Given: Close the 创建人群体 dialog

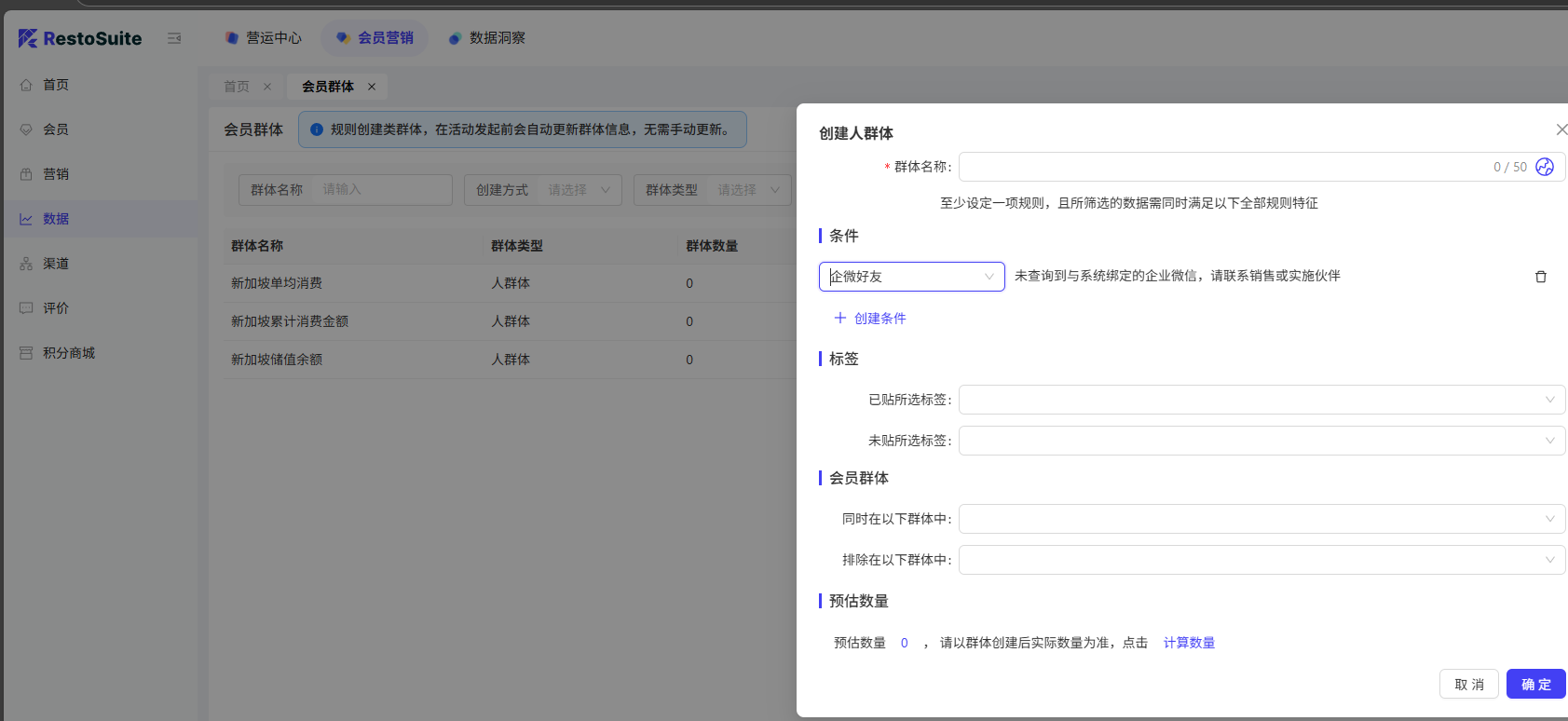Looking at the screenshot, I should click(1561, 129).
